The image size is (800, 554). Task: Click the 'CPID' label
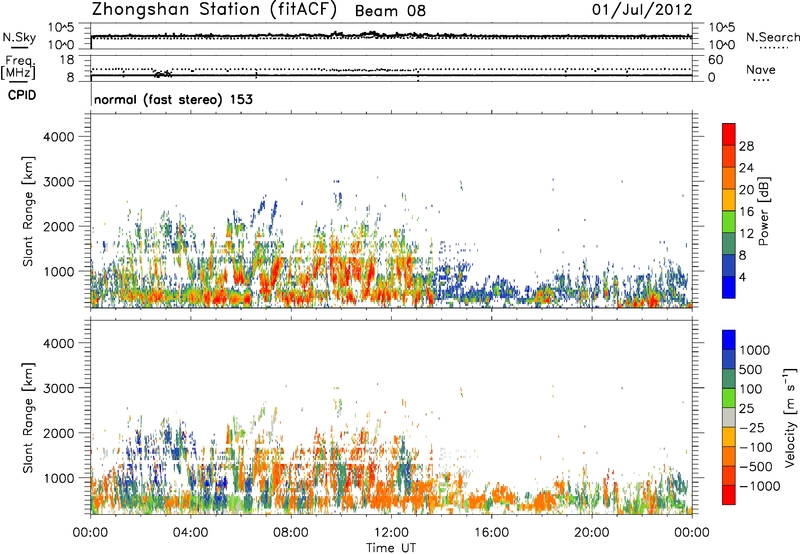(22, 95)
